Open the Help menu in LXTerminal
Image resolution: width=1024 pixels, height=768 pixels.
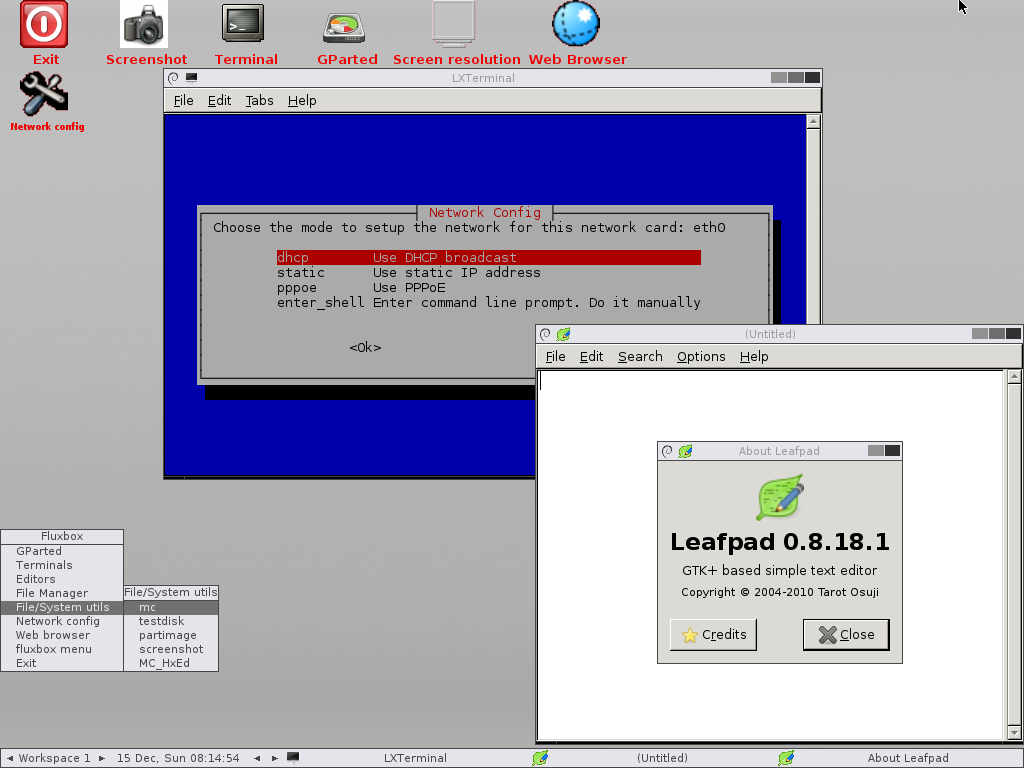coord(302,101)
